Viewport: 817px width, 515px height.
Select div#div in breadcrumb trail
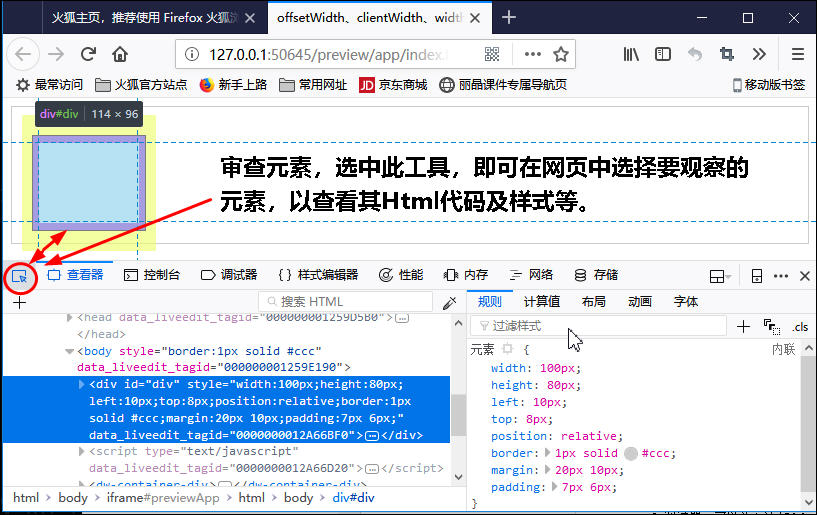coord(353,498)
